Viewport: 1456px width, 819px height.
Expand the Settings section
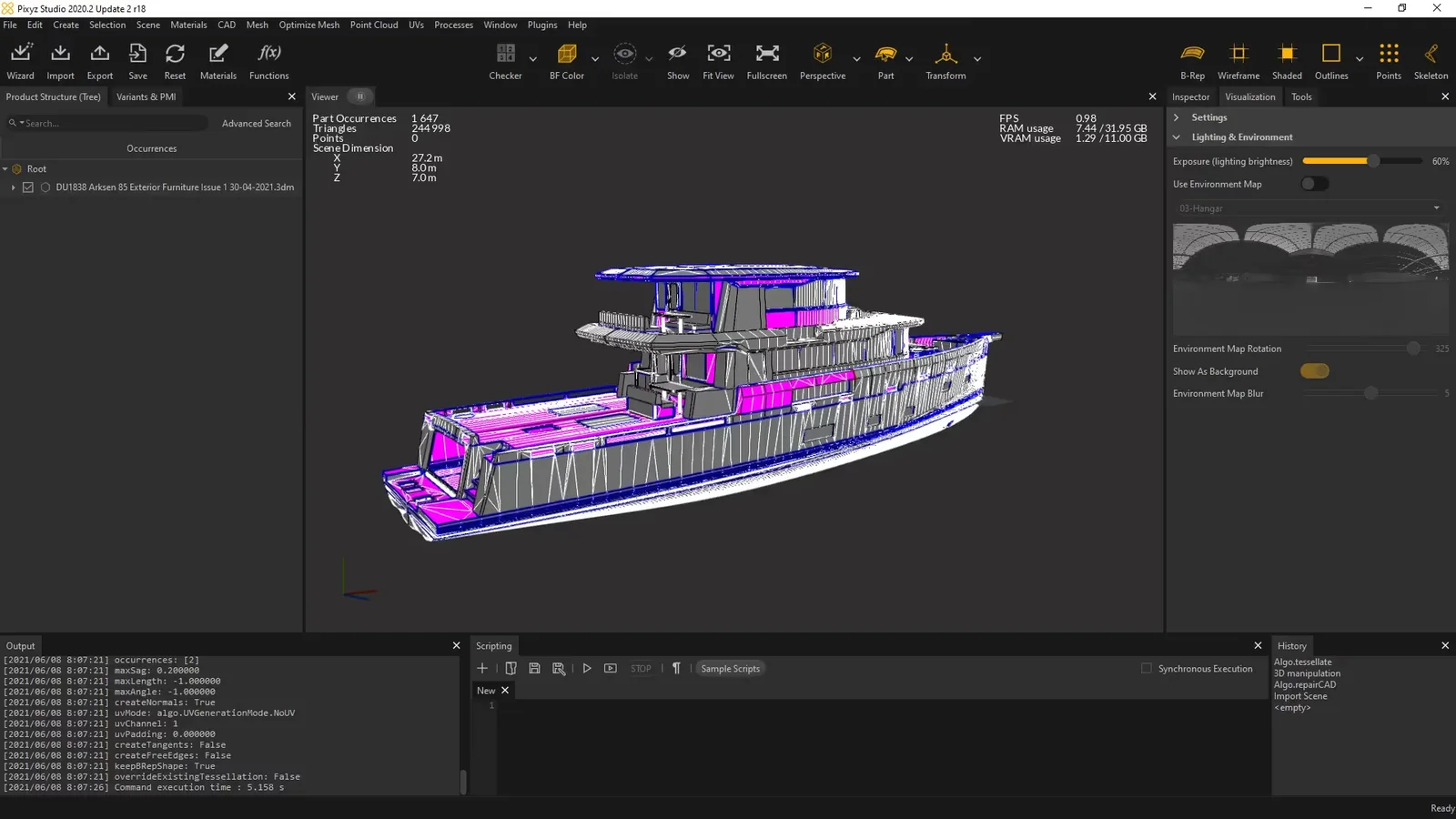click(1177, 117)
